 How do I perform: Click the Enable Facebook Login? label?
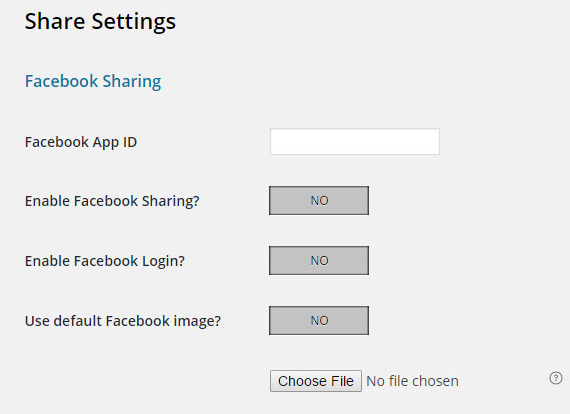coord(105,261)
